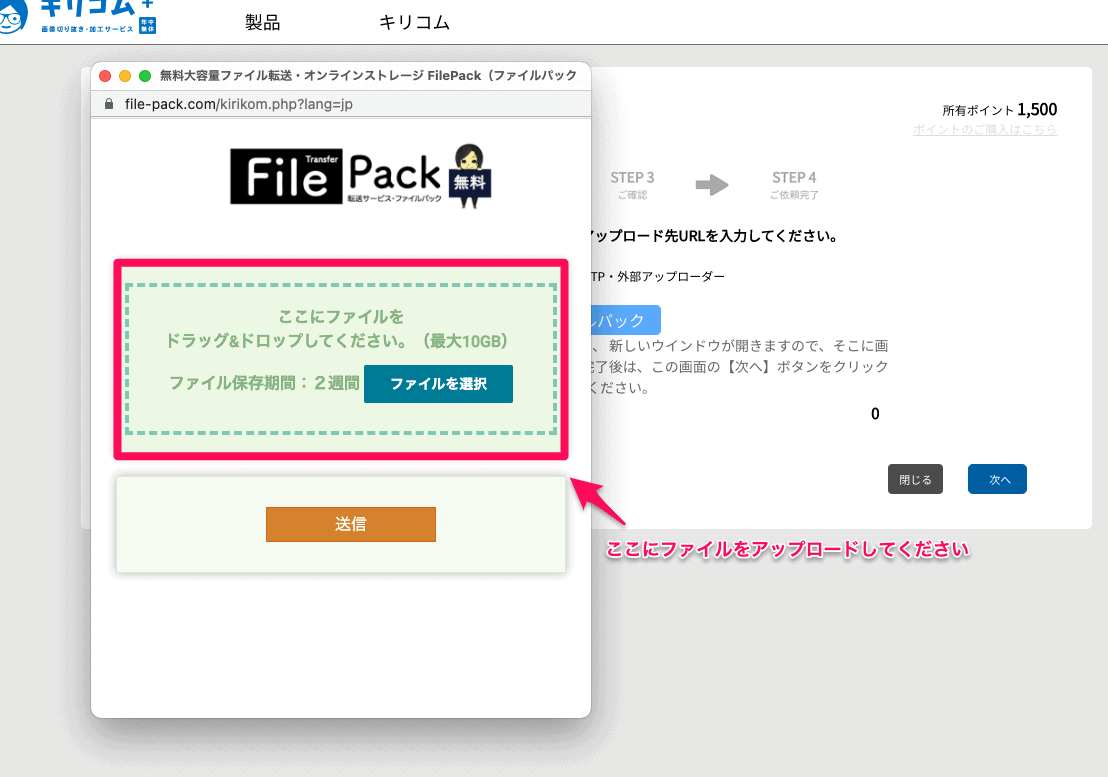Click the ファイル保存期間：2週間 text
Screen dimensions: 1108x777
click(264, 383)
